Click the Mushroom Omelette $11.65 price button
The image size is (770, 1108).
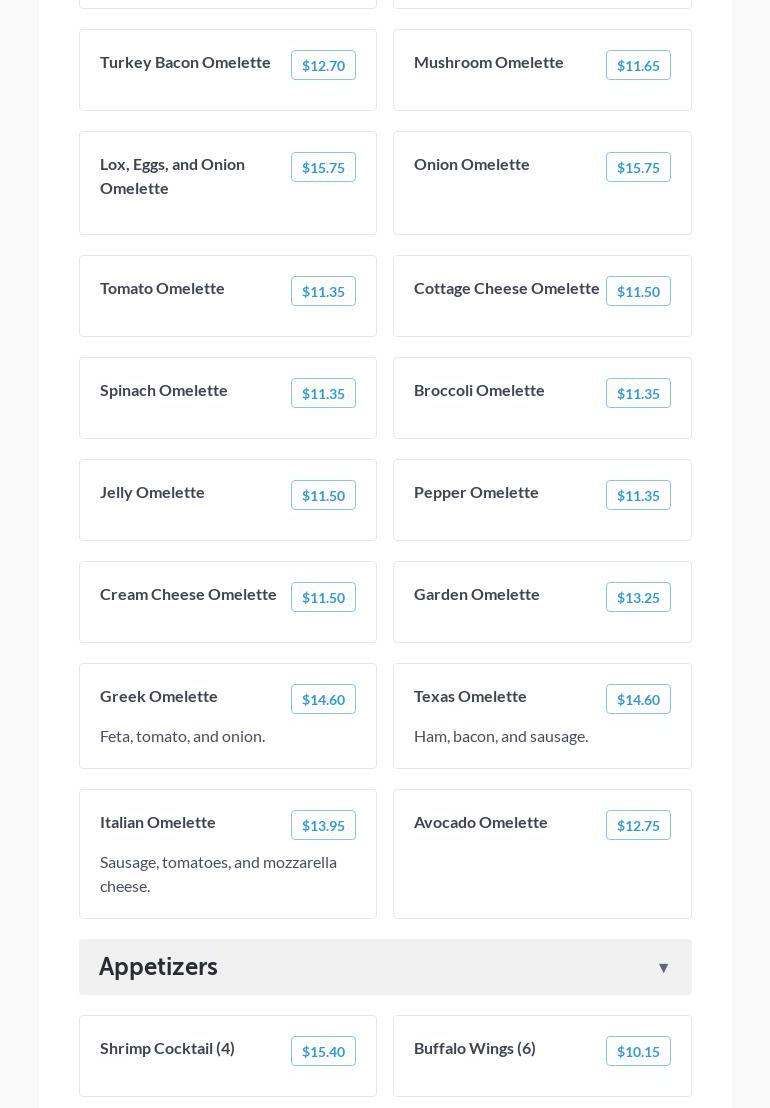[638, 66]
